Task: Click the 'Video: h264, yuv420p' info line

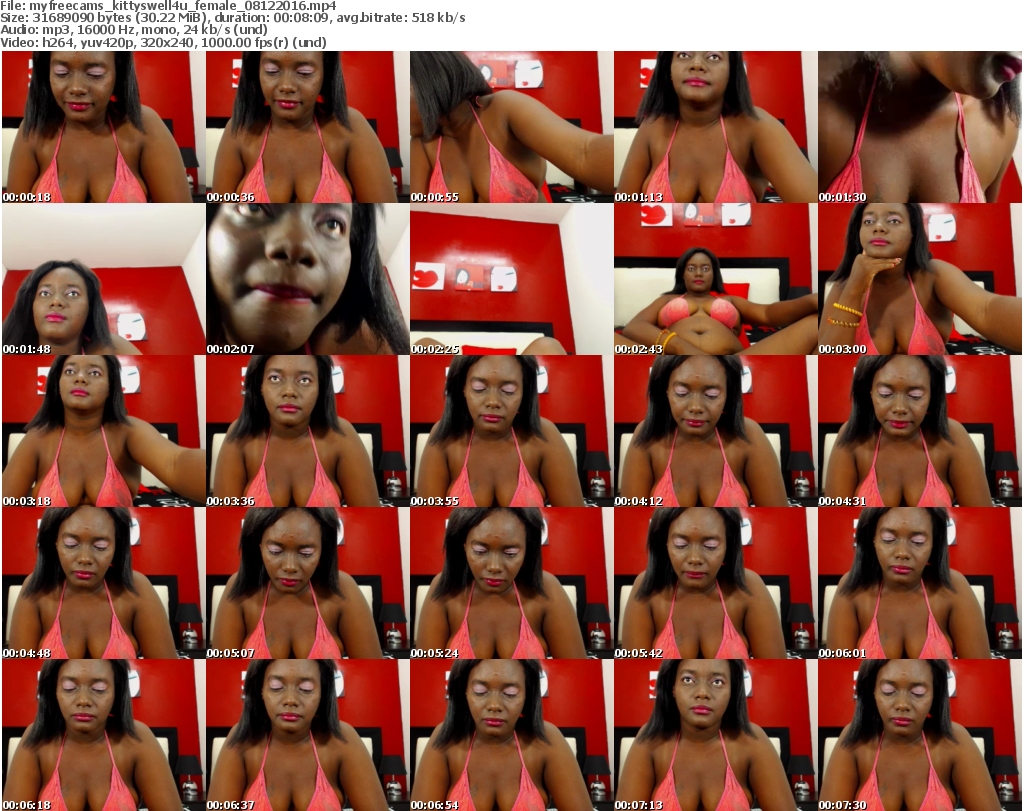Action: 163,42
